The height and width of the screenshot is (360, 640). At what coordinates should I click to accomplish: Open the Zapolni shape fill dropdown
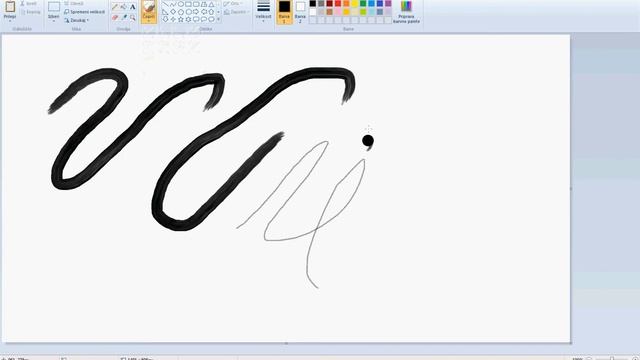click(x=237, y=12)
